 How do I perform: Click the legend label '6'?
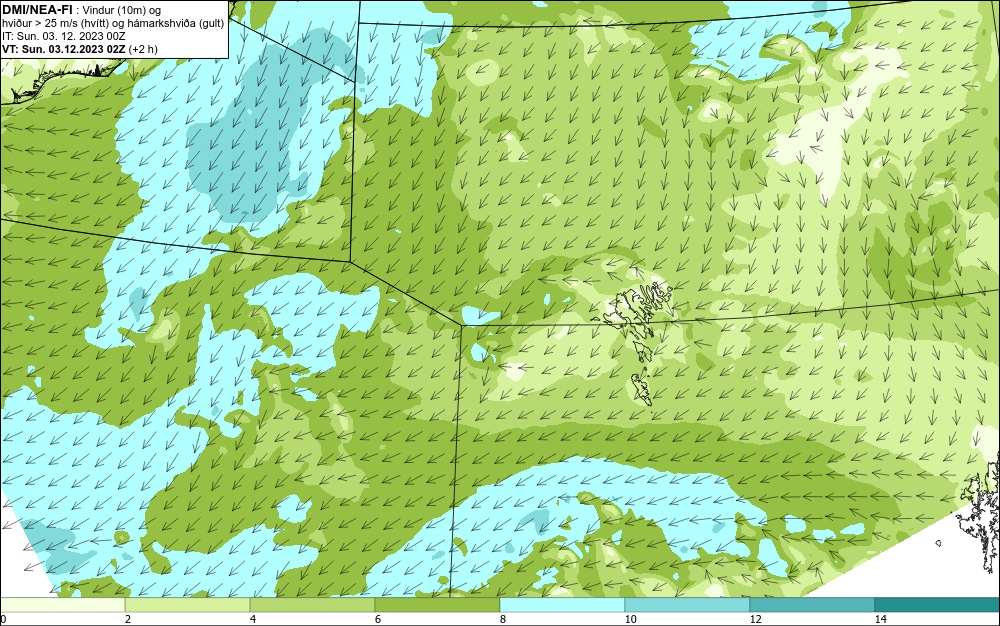(x=378, y=619)
